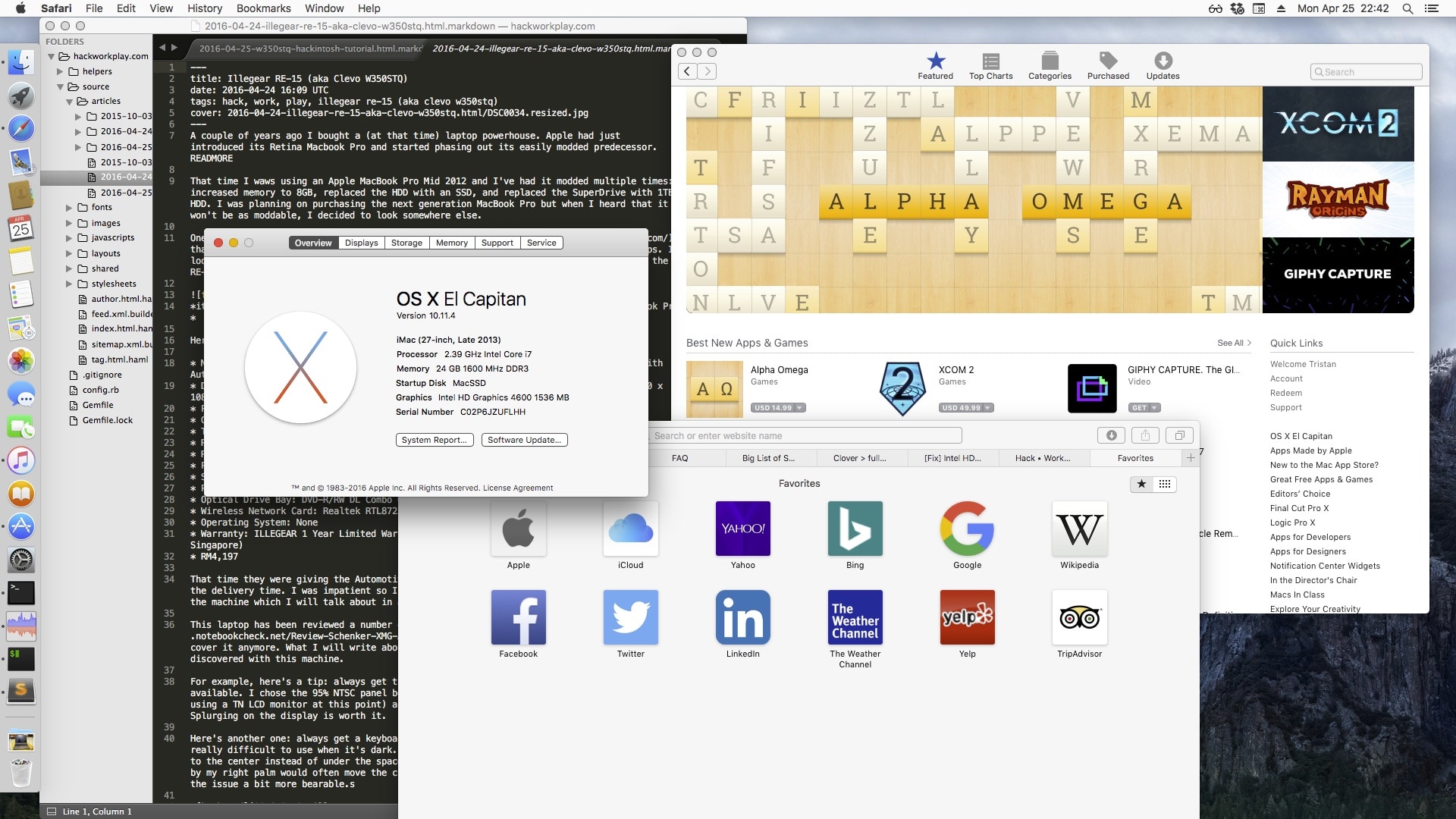Click Share button in Safari toolbar
The image size is (1456, 819).
pos(1145,435)
